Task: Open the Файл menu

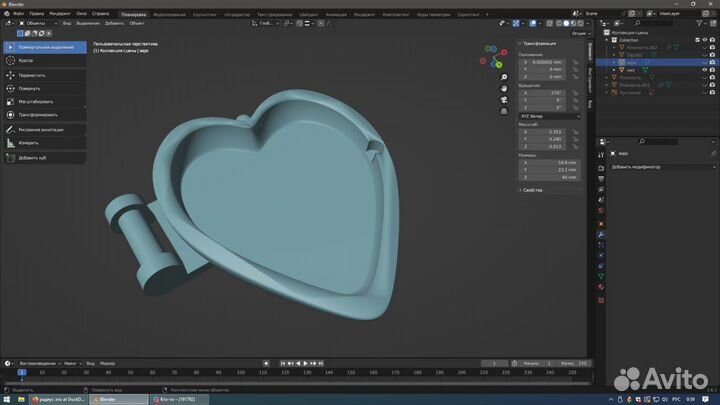Action: tap(19, 14)
